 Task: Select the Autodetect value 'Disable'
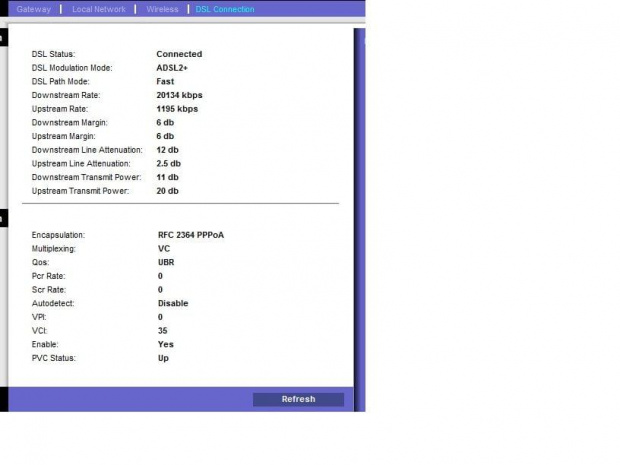pyautogui.click(x=173, y=303)
